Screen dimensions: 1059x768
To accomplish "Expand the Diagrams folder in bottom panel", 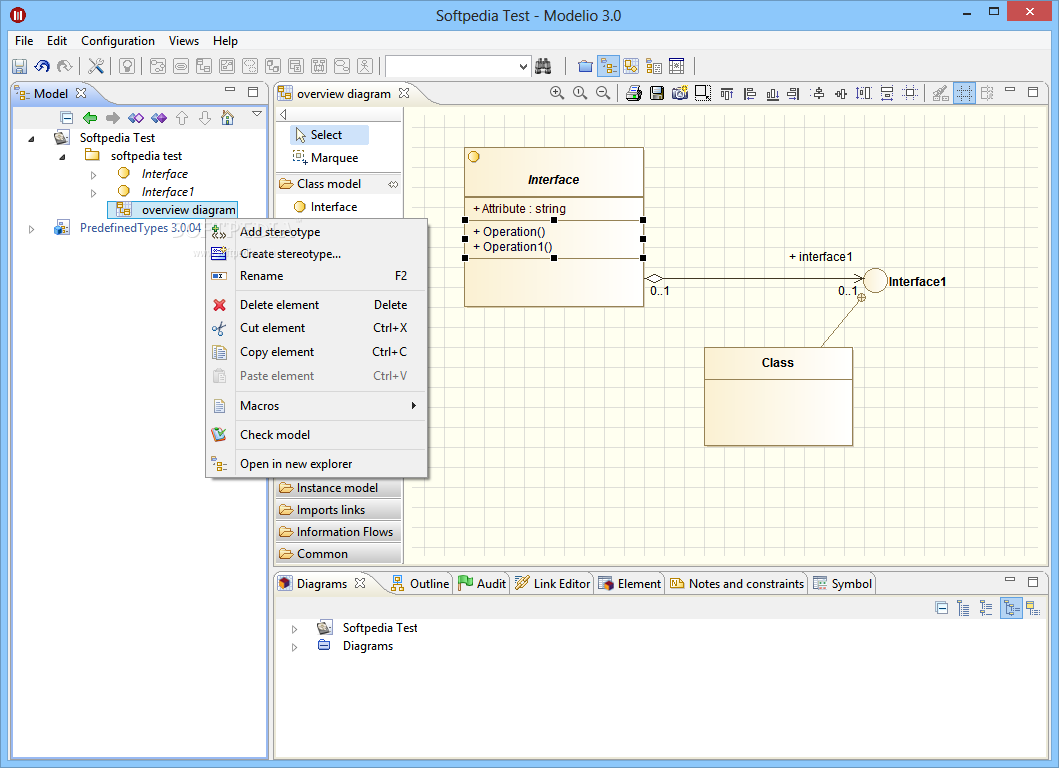I will pos(294,647).
